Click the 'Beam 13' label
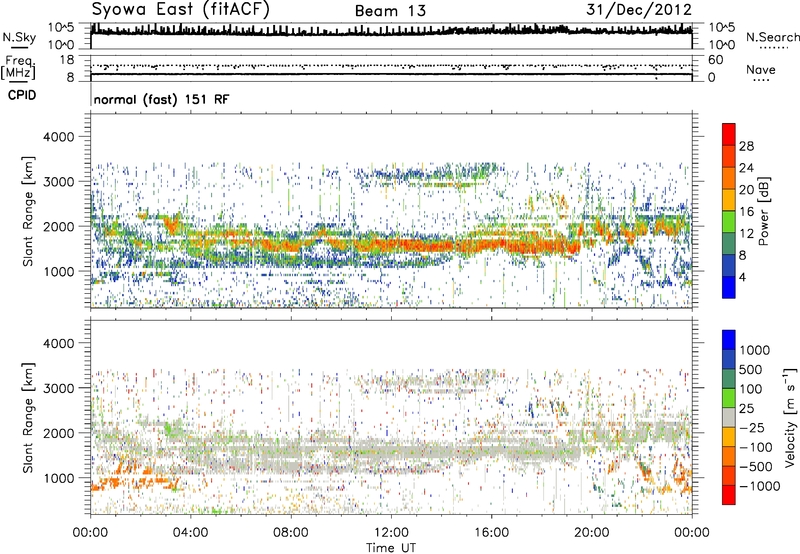The width and height of the screenshot is (800, 554). pos(390,11)
